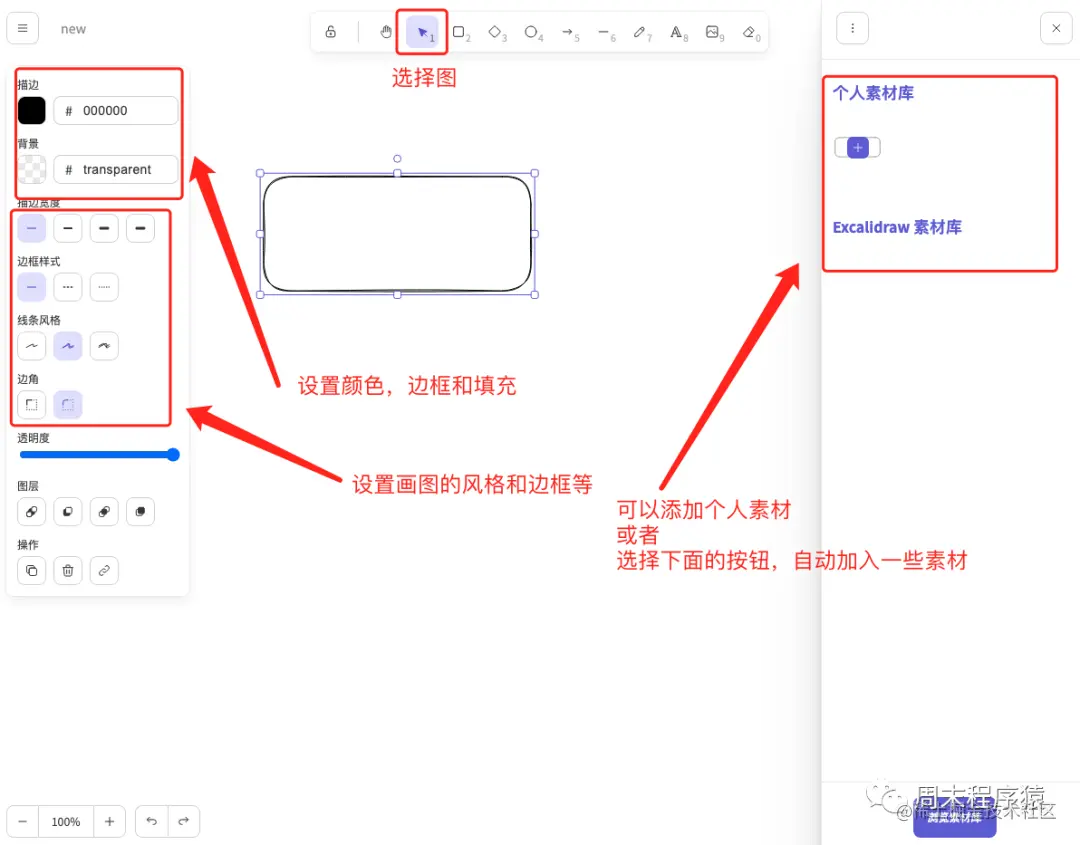
Task: Select the insert image tool
Action: (713, 32)
